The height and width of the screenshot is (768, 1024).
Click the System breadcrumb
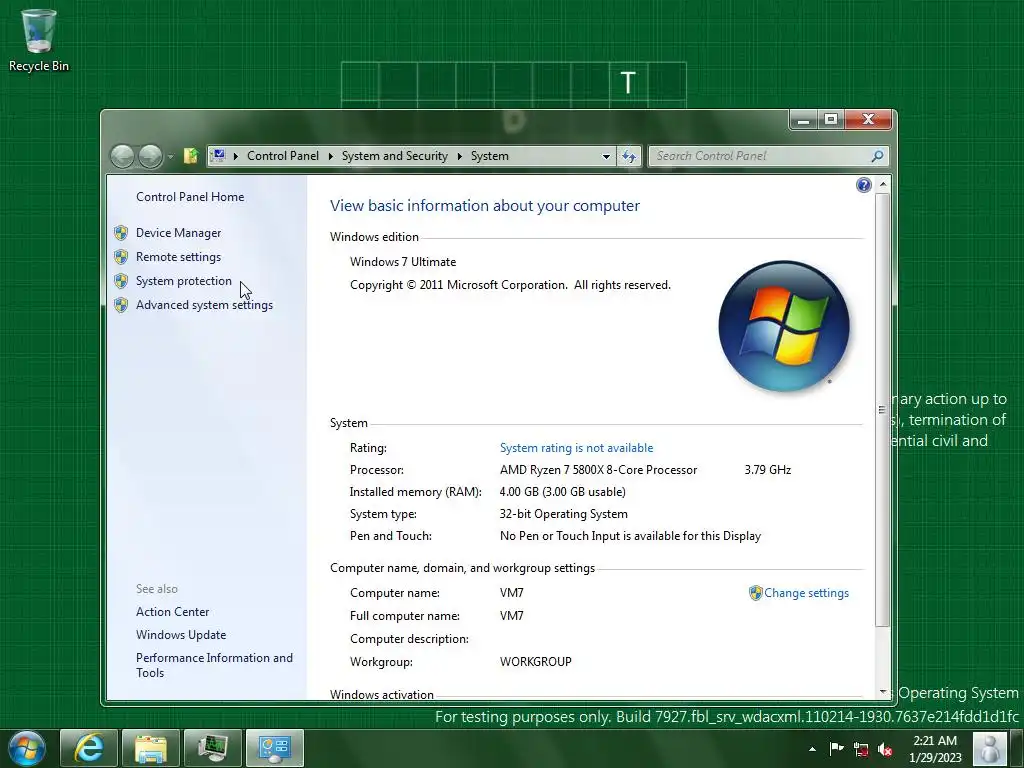pyautogui.click(x=489, y=156)
